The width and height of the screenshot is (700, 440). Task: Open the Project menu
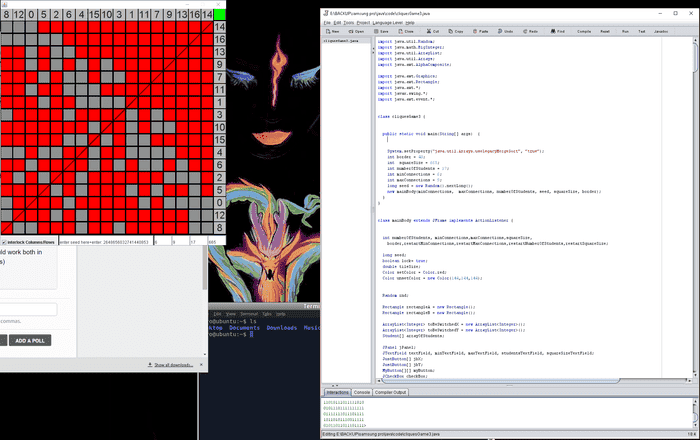363,21
